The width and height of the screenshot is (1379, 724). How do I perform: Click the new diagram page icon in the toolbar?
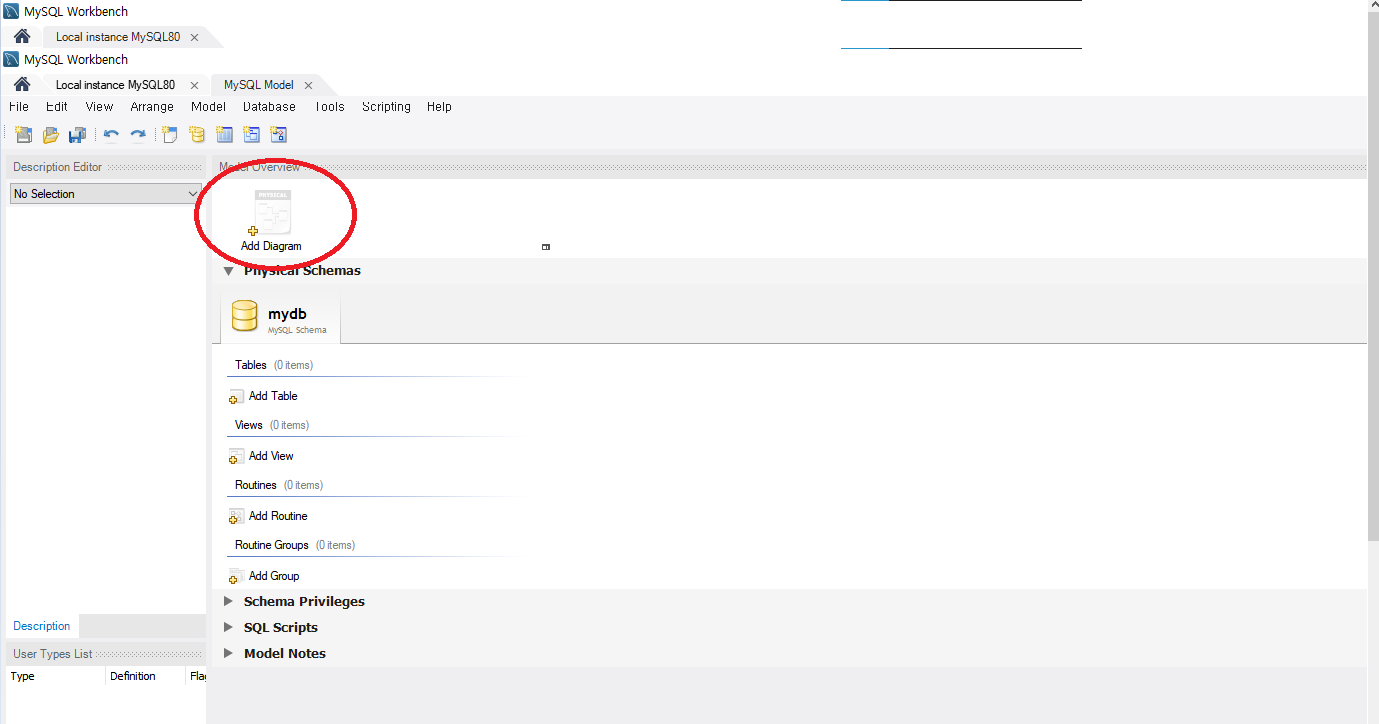pyautogui.click(x=170, y=134)
